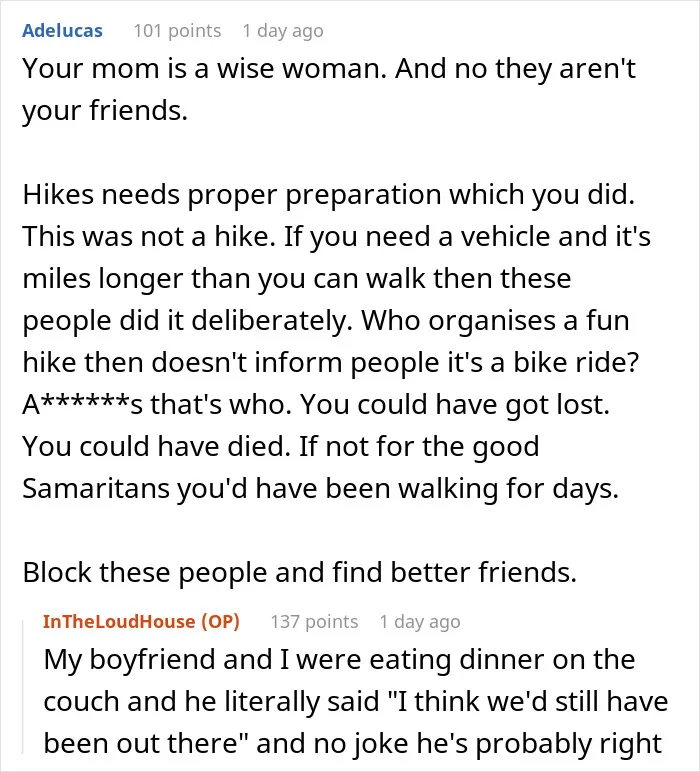
Task: Collapse the reply thread via vertical line
Action: tap(23, 687)
